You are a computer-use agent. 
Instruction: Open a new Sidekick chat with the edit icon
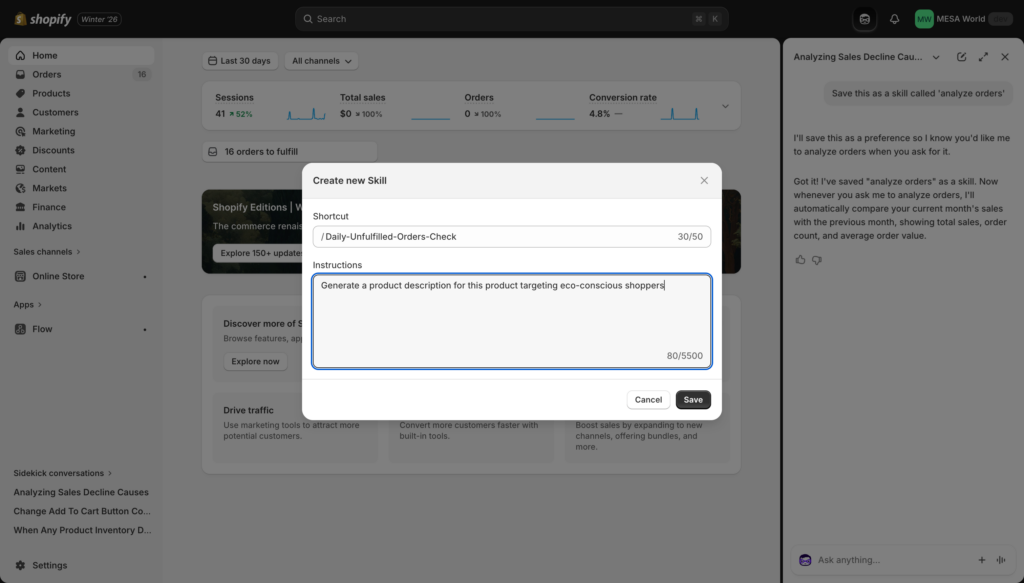[x=961, y=56]
